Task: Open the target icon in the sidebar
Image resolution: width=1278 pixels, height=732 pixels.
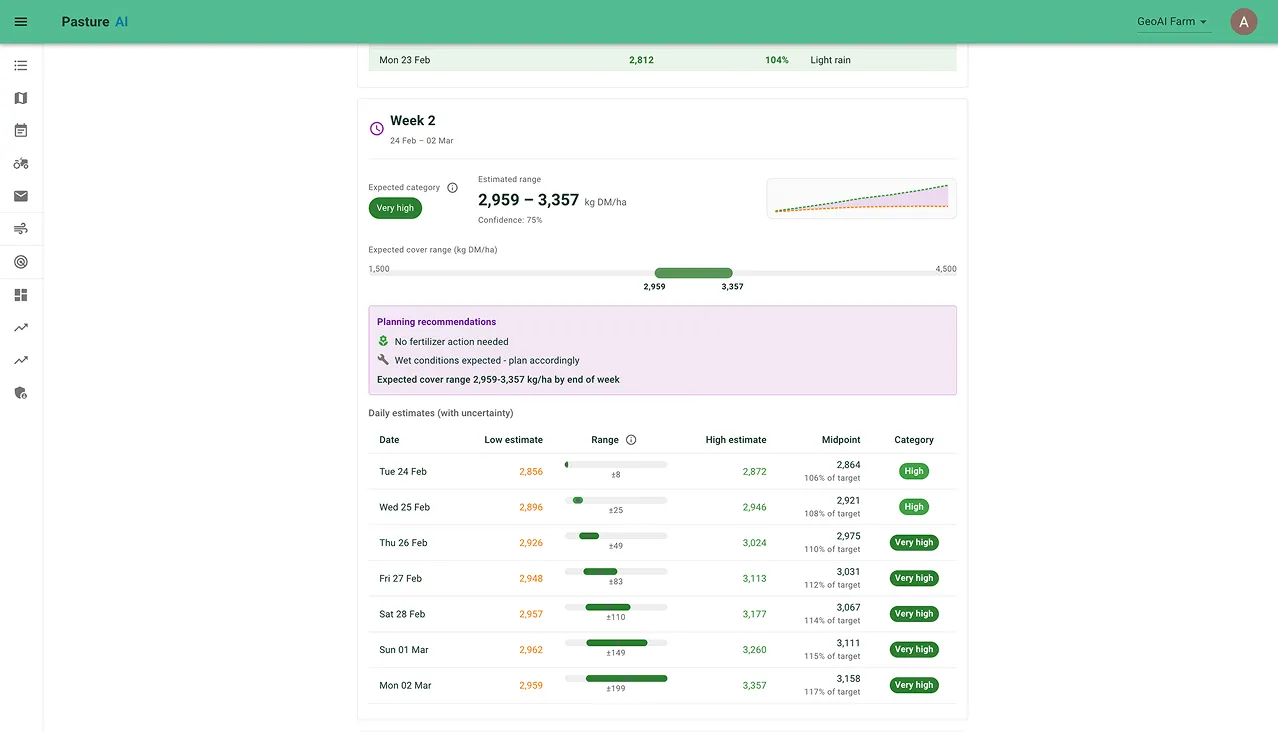Action: click(21, 262)
